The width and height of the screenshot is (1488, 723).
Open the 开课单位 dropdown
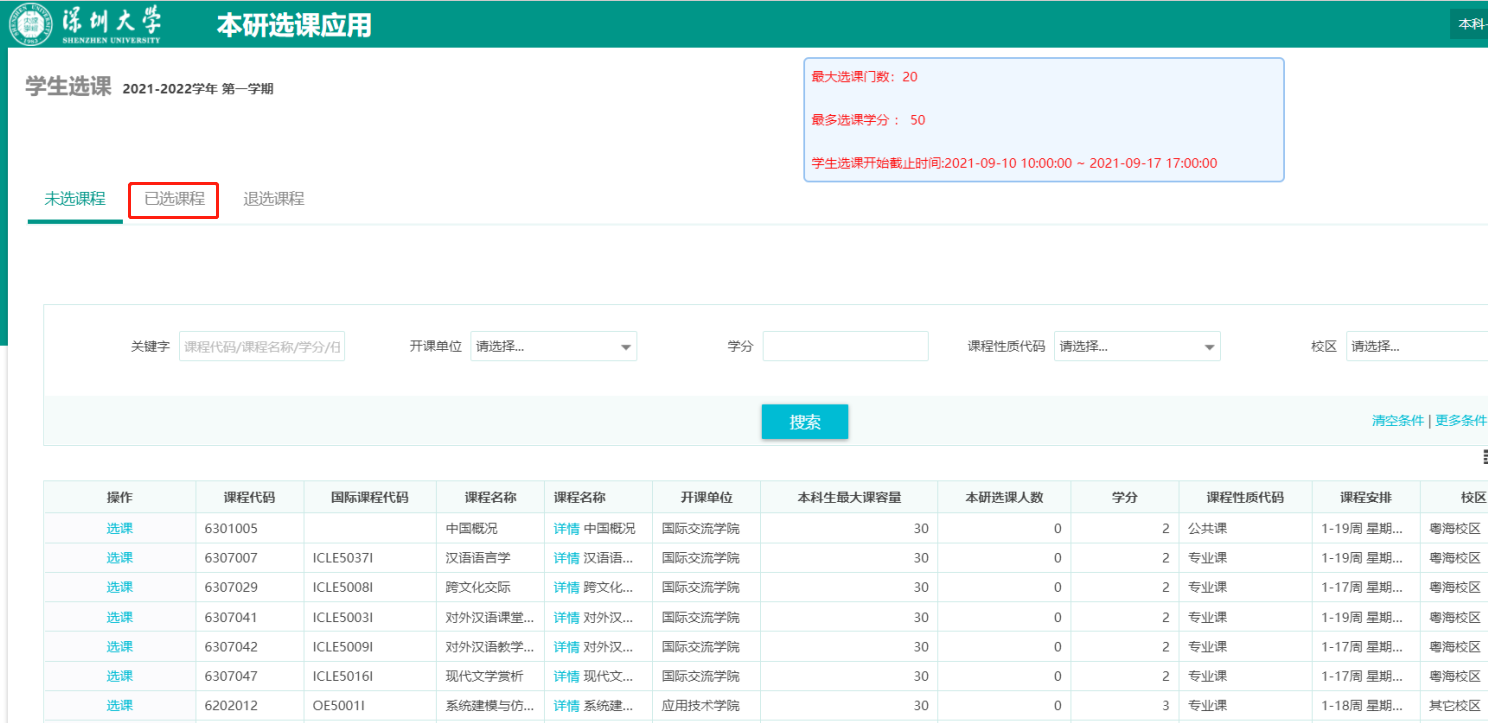pos(553,347)
